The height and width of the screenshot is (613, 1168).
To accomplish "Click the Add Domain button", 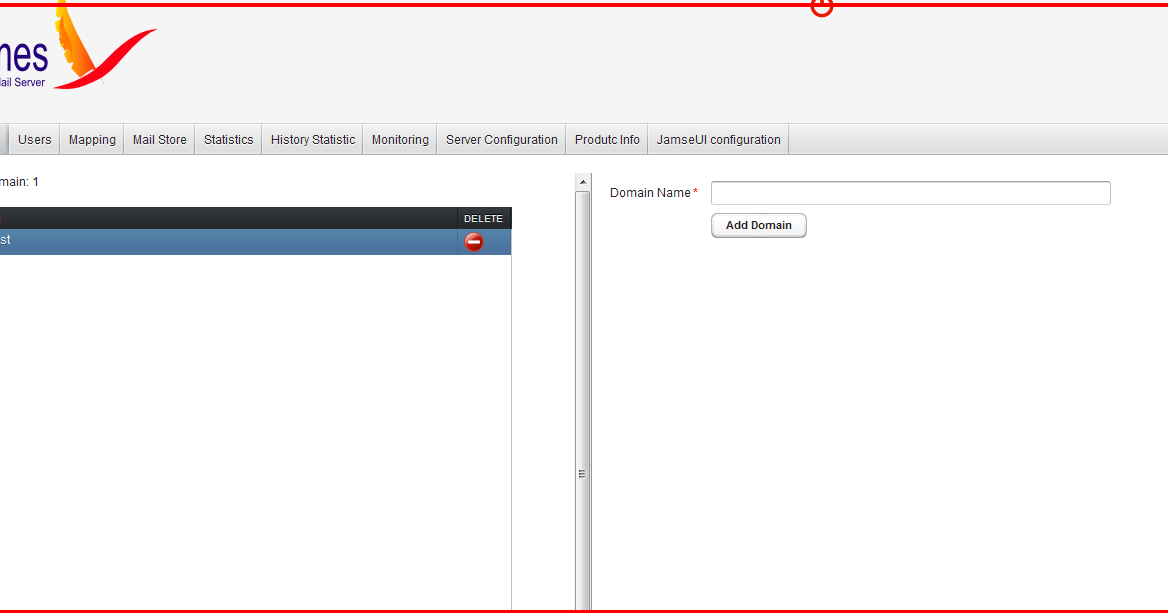I will pos(758,225).
